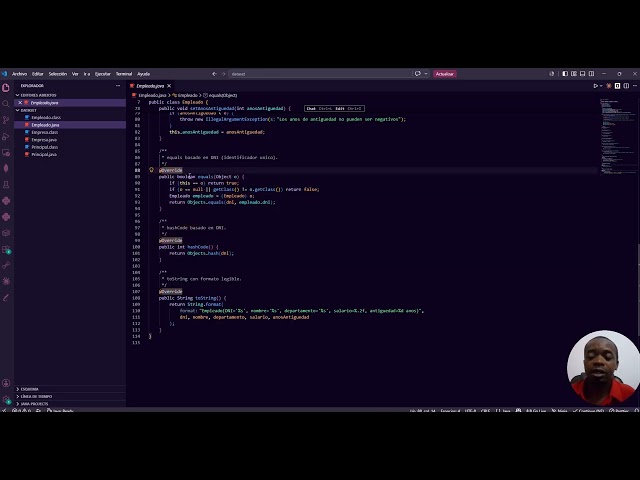
Task: Open the Ejecutar menu
Action: click(102, 74)
